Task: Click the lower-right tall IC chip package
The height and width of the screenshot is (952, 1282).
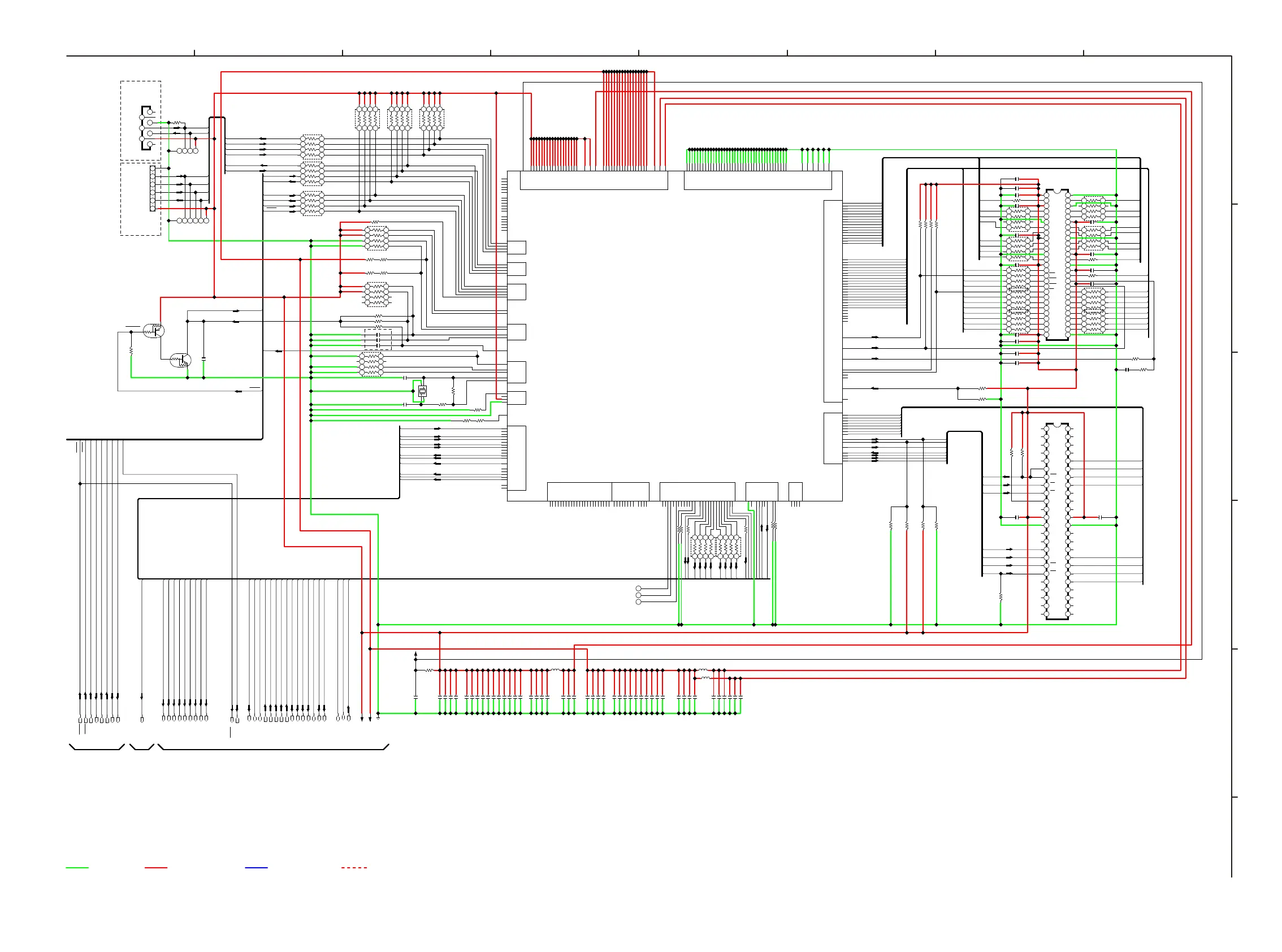Action: click(1056, 522)
